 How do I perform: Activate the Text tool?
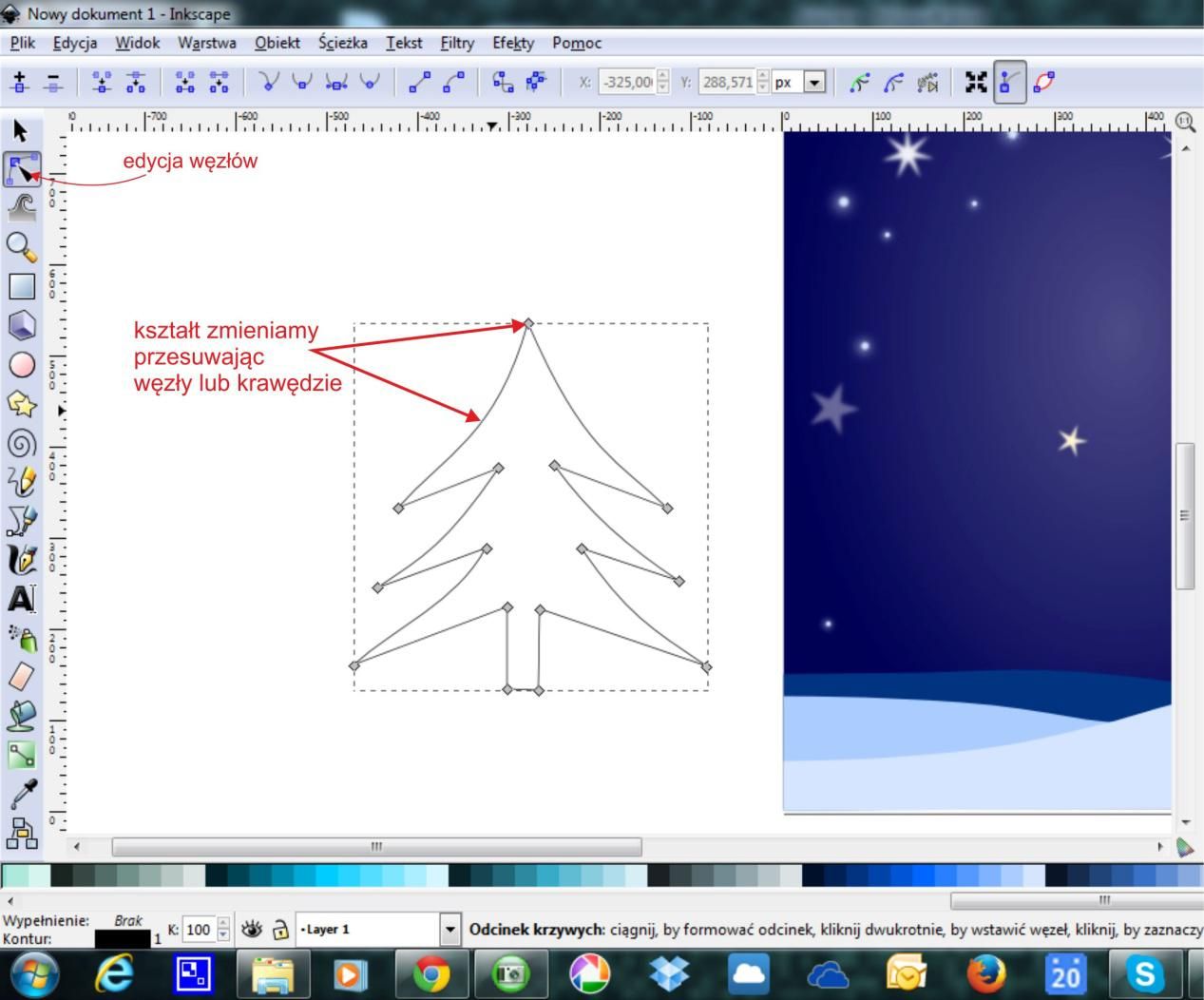(x=21, y=599)
